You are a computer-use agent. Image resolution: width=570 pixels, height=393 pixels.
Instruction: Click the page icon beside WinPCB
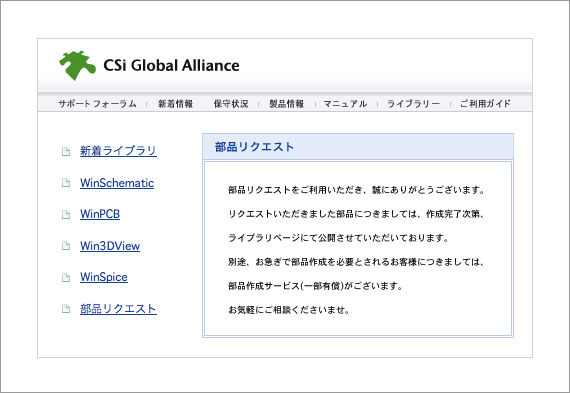[66, 214]
